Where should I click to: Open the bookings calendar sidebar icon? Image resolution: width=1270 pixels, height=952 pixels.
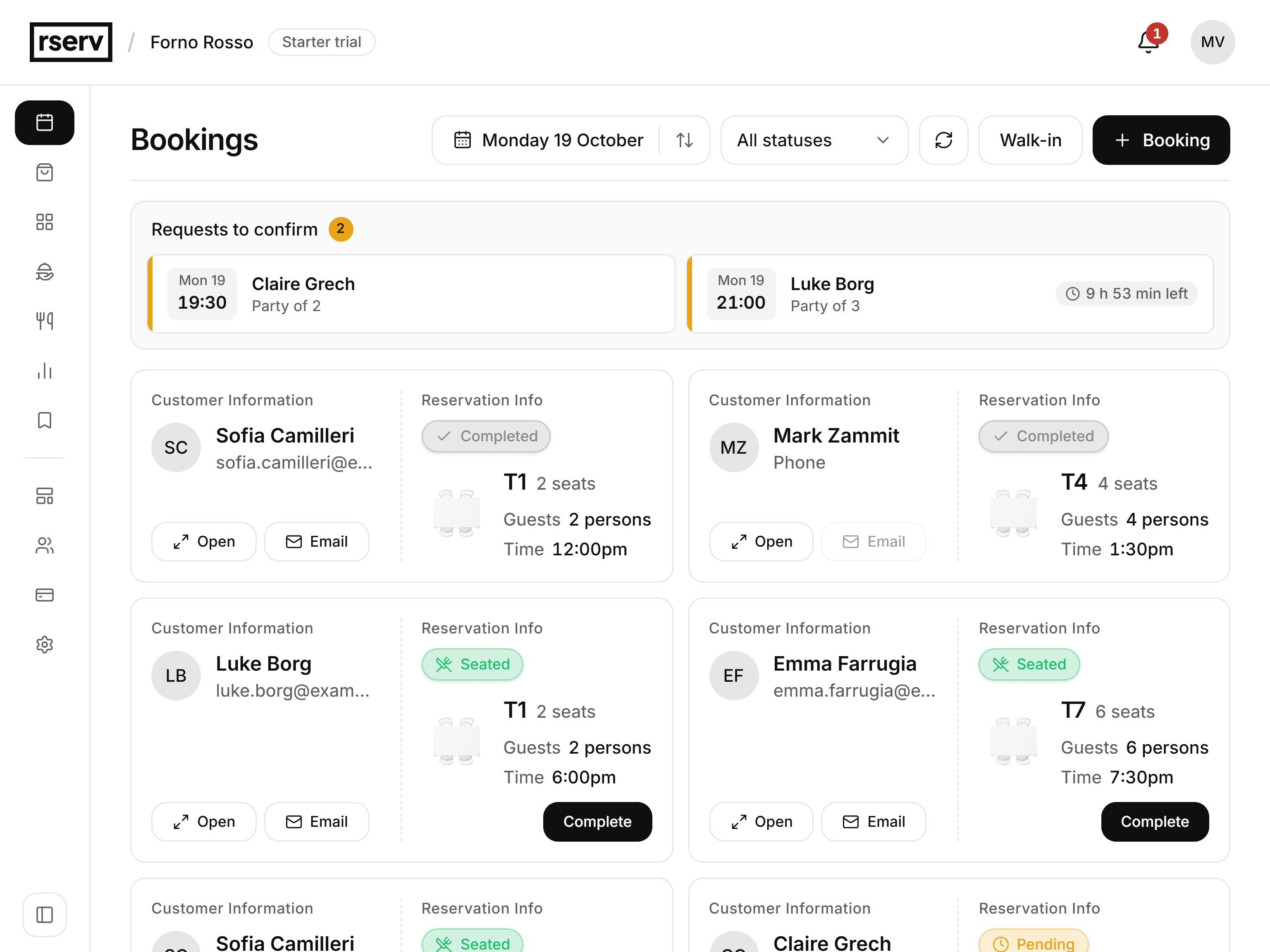[44, 122]
